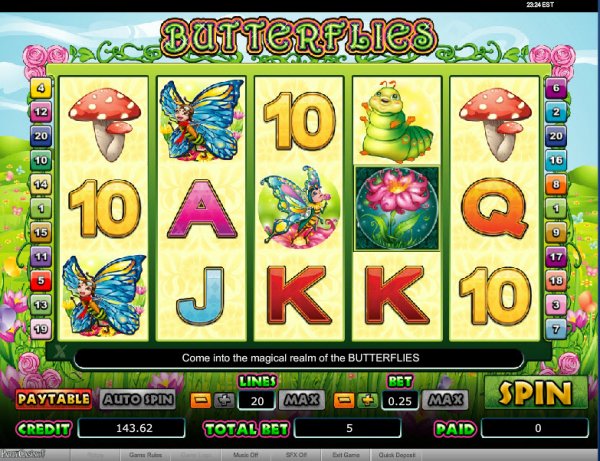Screen dimensions: 600x461
Task: Select Exit Game in bottom menu
Action: (346, 455)
